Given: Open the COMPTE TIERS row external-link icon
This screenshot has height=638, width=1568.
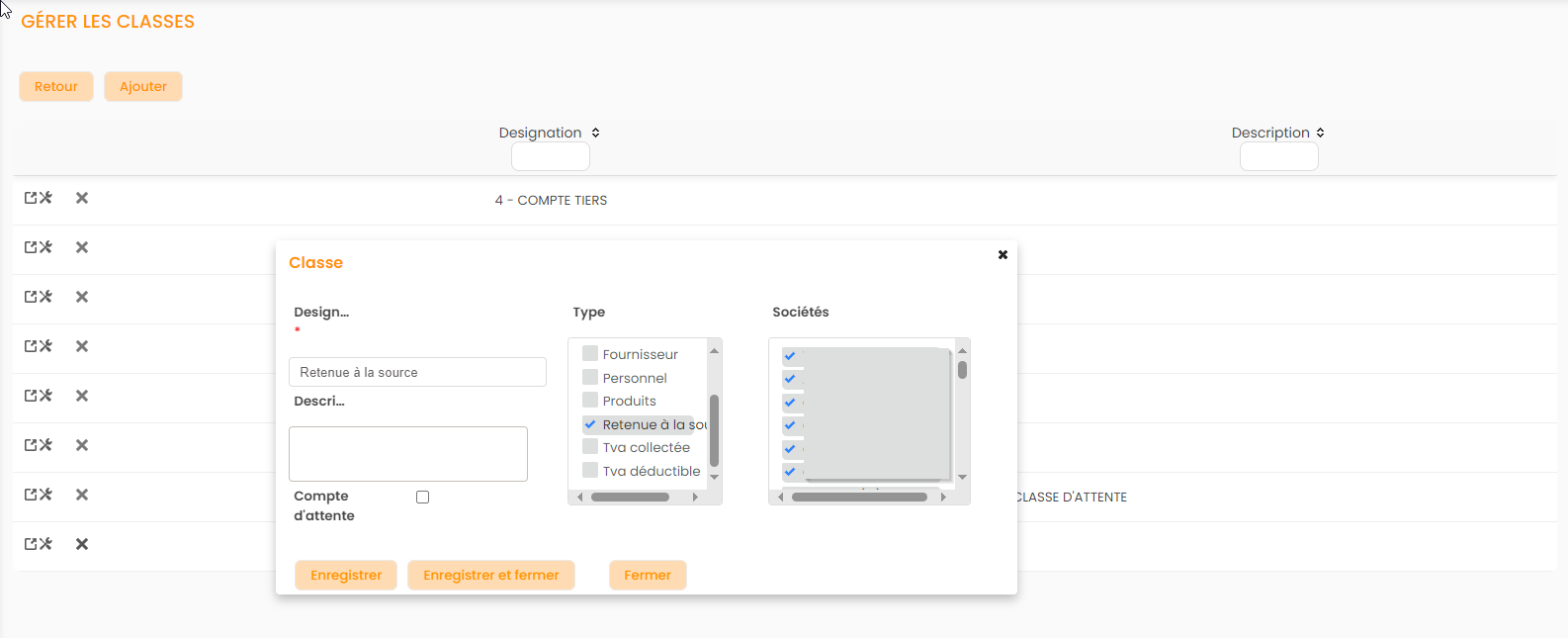Looking at the screenshot, I should click(x=31, y=198).
